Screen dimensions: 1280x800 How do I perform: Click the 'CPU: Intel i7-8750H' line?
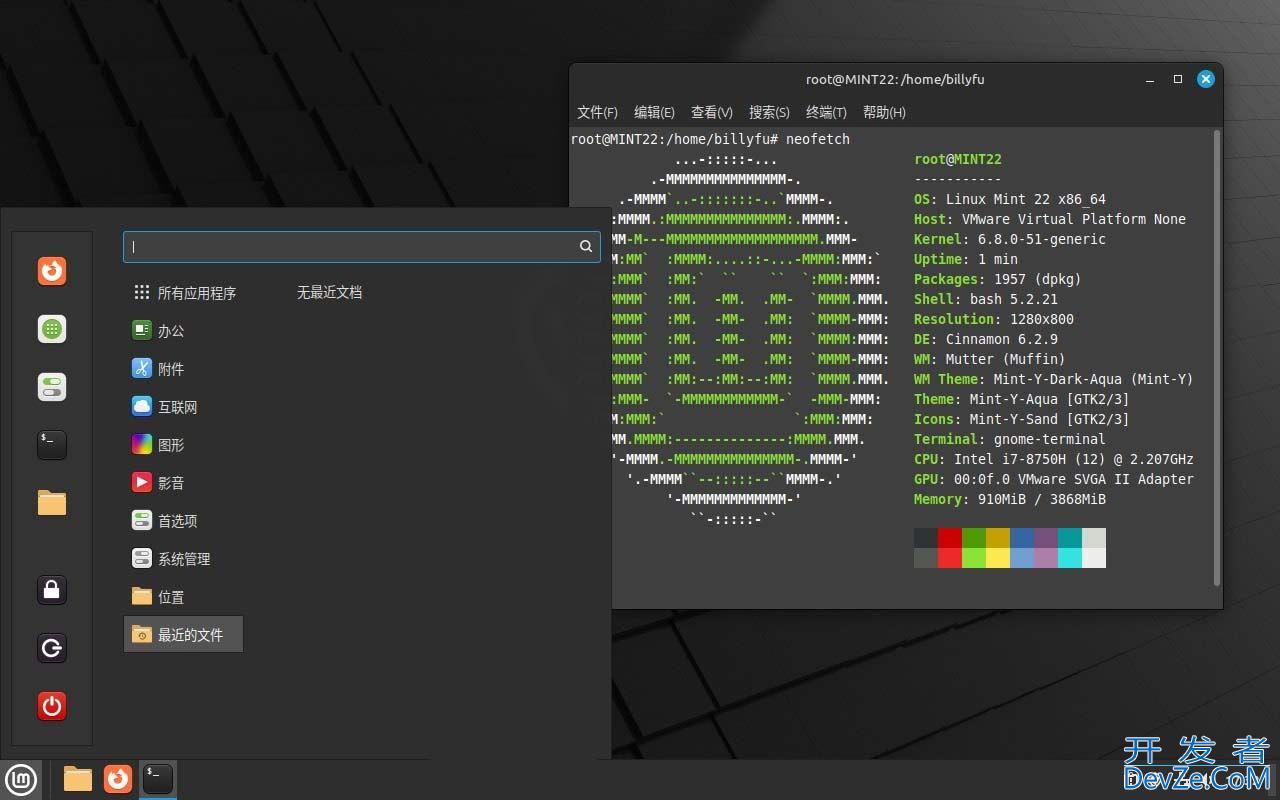[x=1054, y=459]
